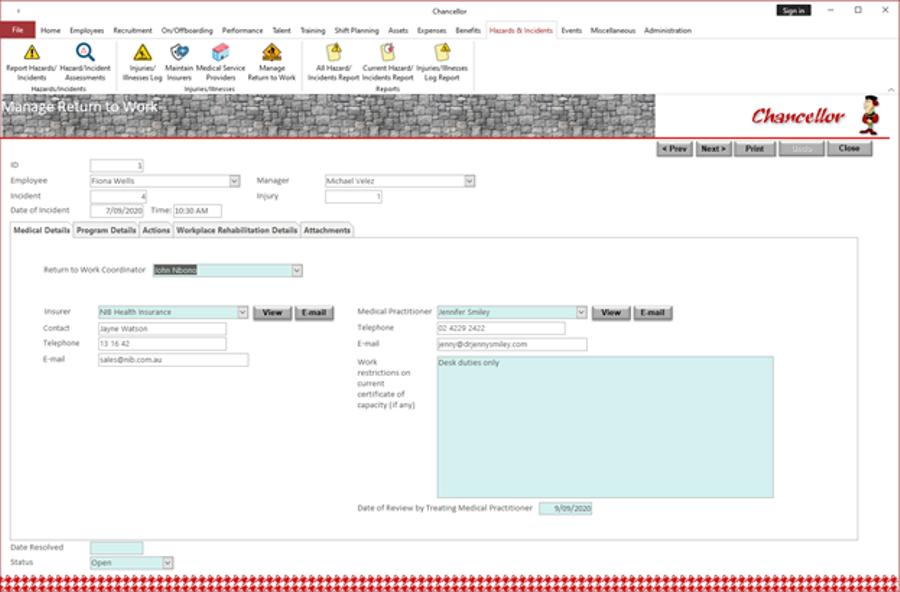Image resolution: width=900 pixels, height=592 pixels.
Task: Run Injuries/Illnesses Log Report
Action: 442,63
